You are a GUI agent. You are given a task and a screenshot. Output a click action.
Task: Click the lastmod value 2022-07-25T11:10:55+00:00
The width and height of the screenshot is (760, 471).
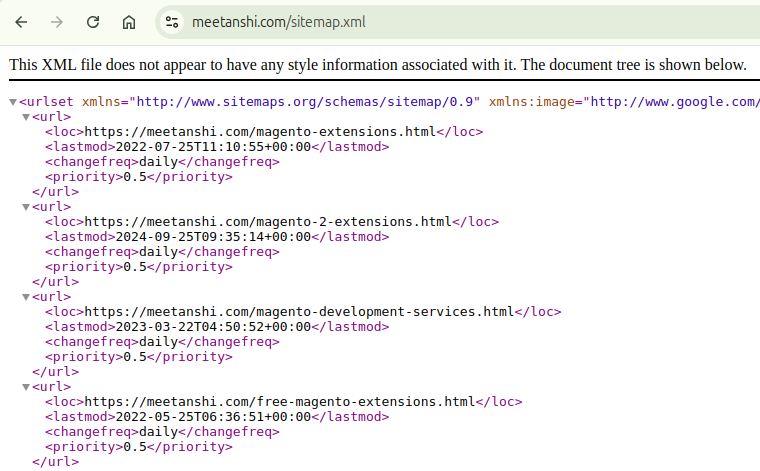click(213, 147)
